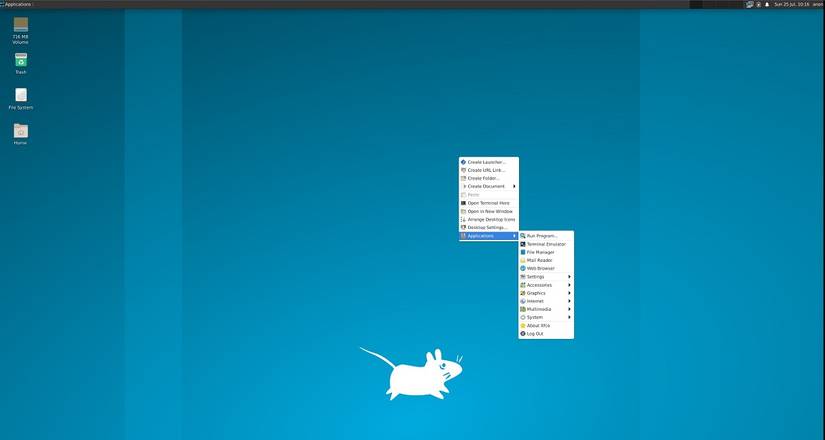Launch Run Program... from the submenu
The image size is (825, 440).
pyautogui.click(x=546, y=236)
